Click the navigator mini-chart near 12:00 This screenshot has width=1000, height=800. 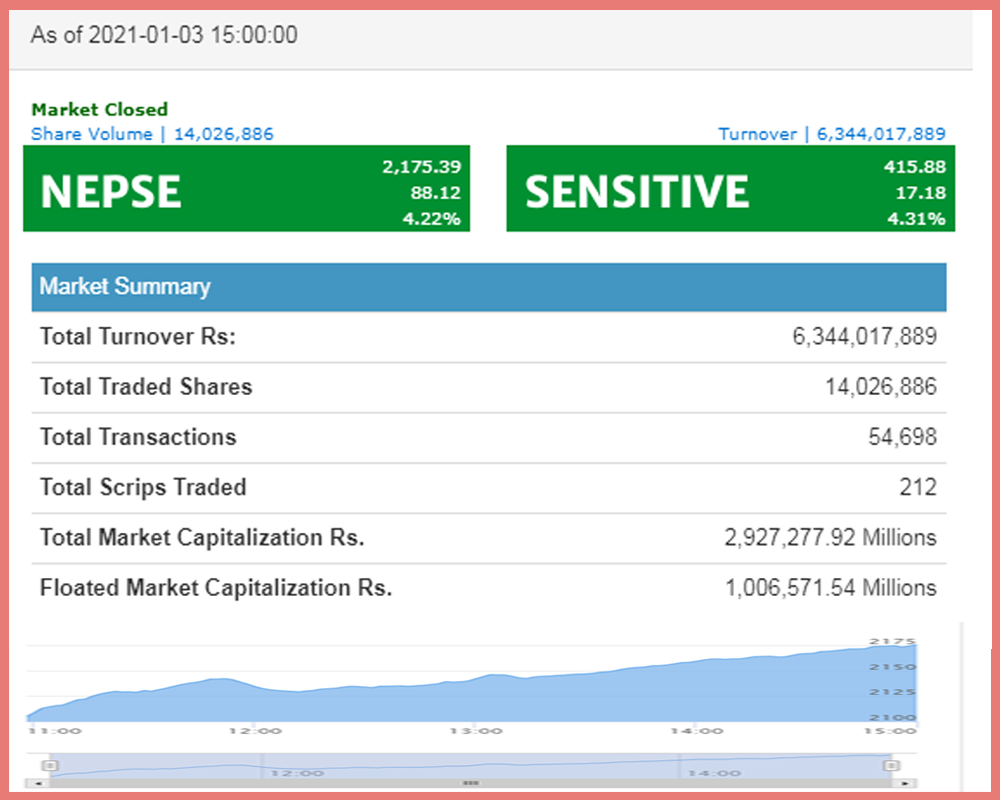click(297, 767)
